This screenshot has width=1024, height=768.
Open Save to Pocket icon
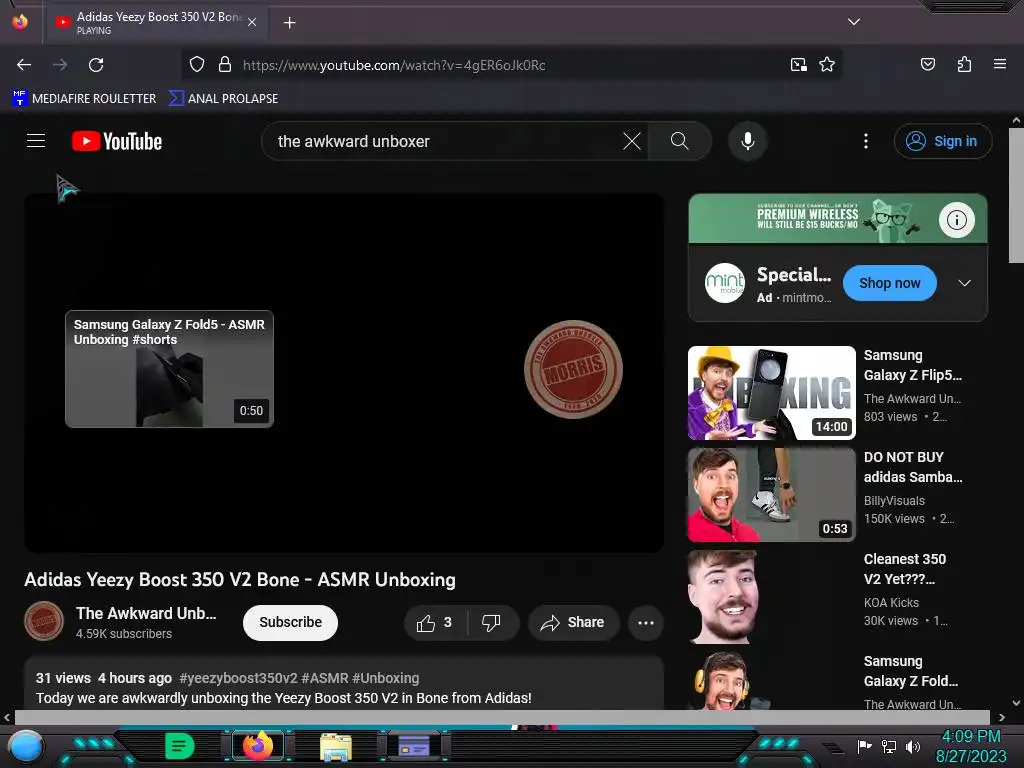click(x=927, y=64)
